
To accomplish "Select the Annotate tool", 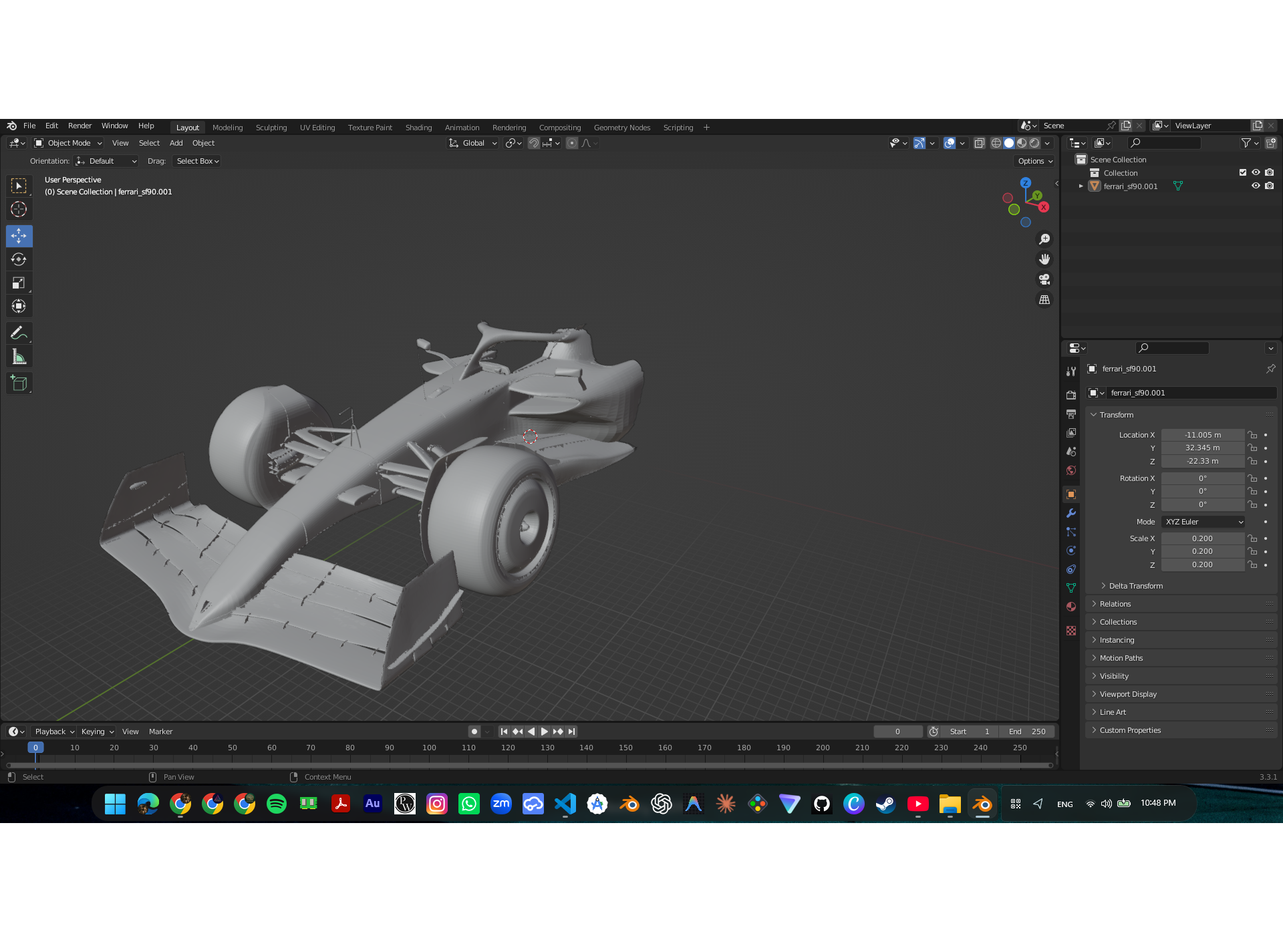I will [x=19, y=333].
